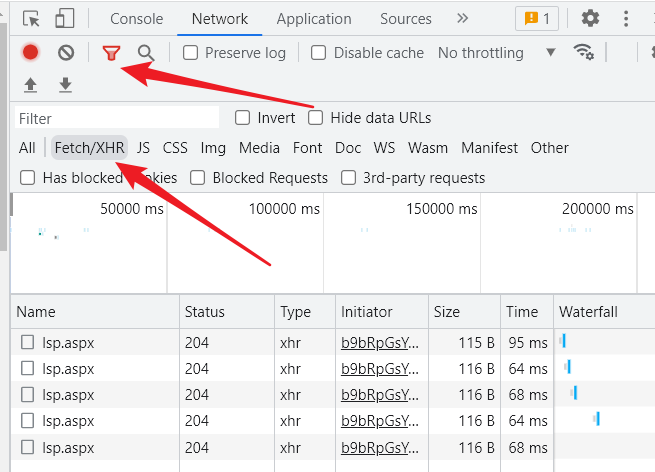Sort by the Time column header
This screenshot has width=655, height=472.
click(527, 312)
